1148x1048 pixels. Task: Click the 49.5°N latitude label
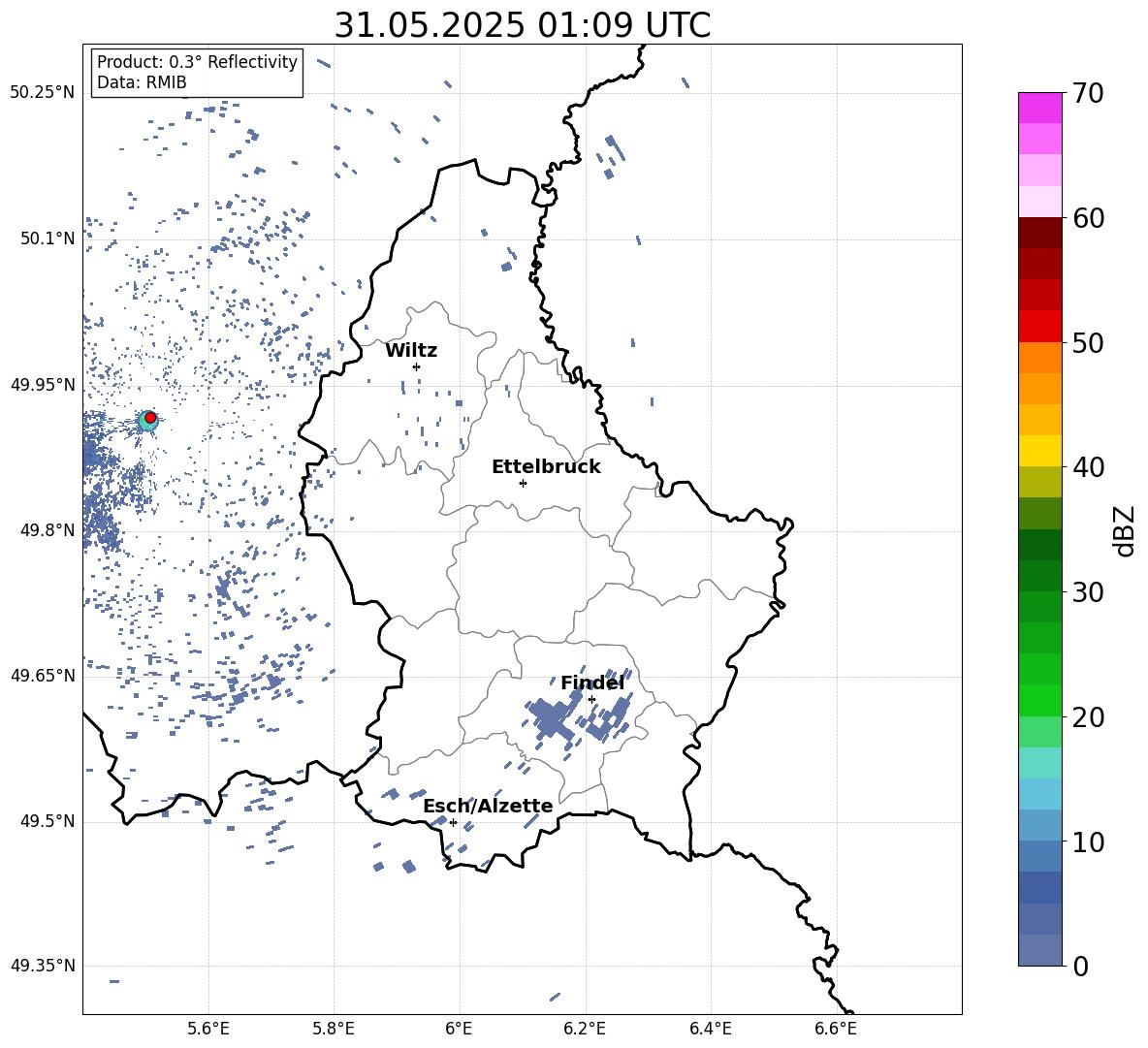point(48,821)
